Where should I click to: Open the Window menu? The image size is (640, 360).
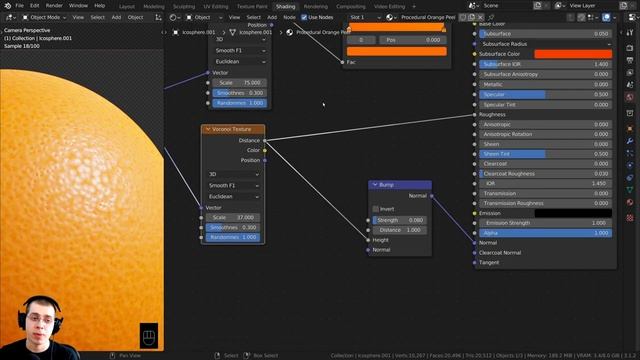78,6
